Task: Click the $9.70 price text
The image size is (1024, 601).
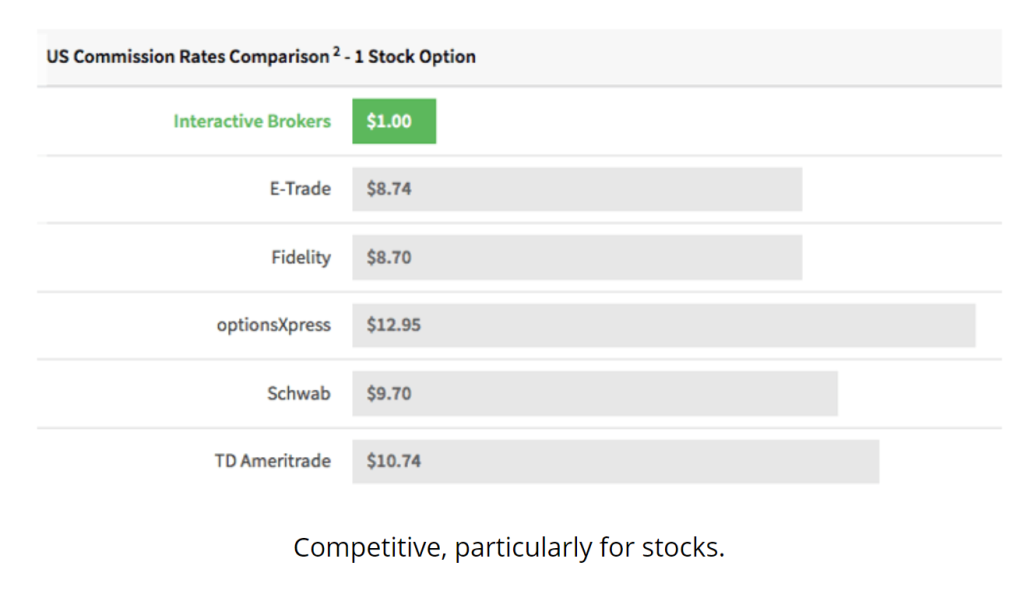Action: (389, 393)
